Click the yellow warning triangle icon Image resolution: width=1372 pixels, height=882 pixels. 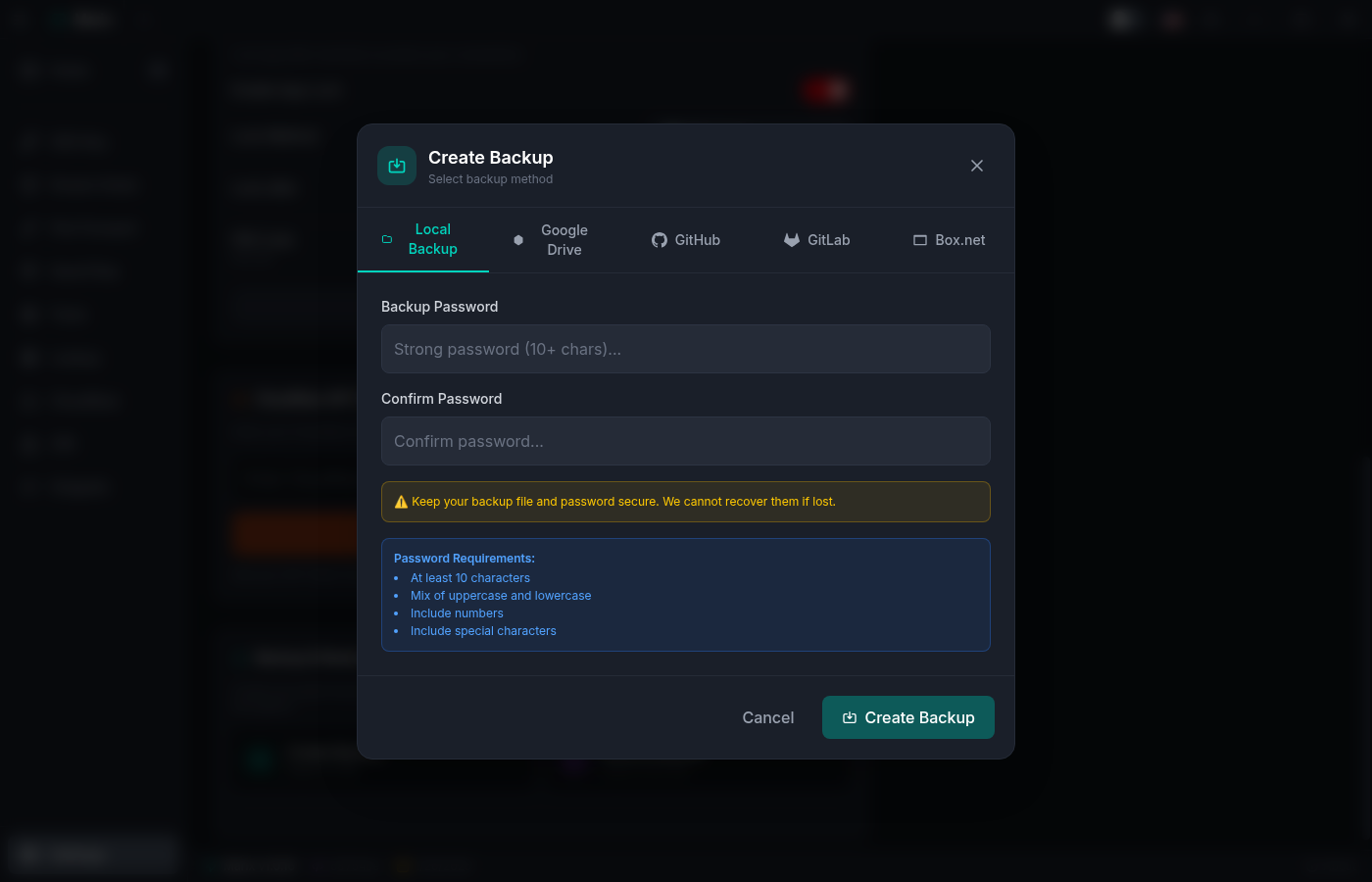pyautogui.click(x=401, y=501)
